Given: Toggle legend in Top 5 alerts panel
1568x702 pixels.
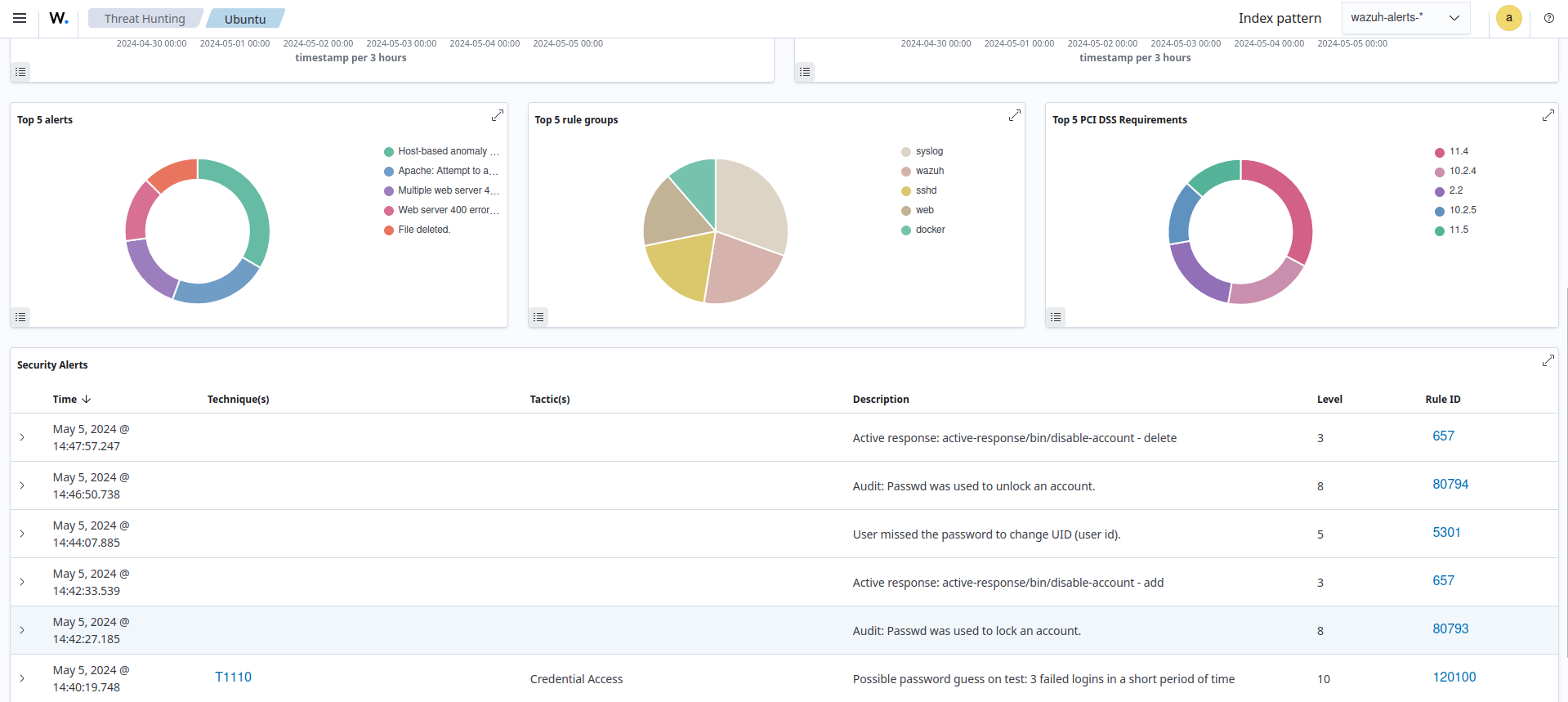Looking at the screenshot, I should click(20, 317).
